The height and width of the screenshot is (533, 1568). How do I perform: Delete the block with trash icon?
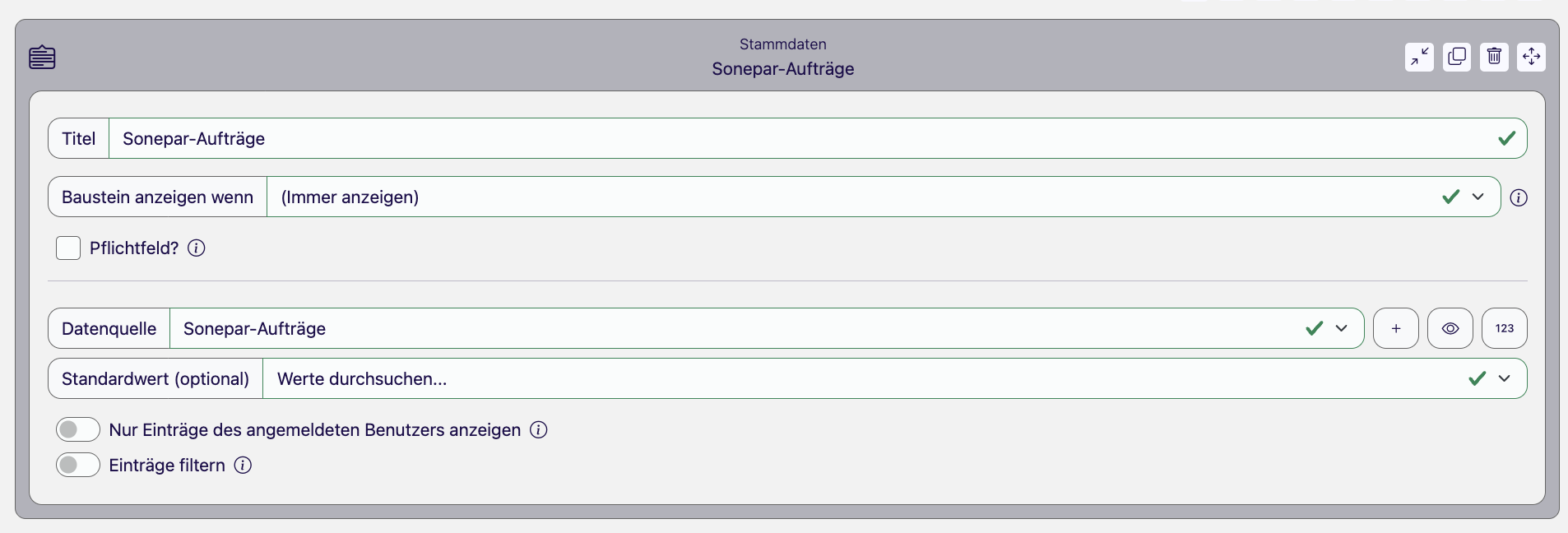coord(1494,57)
